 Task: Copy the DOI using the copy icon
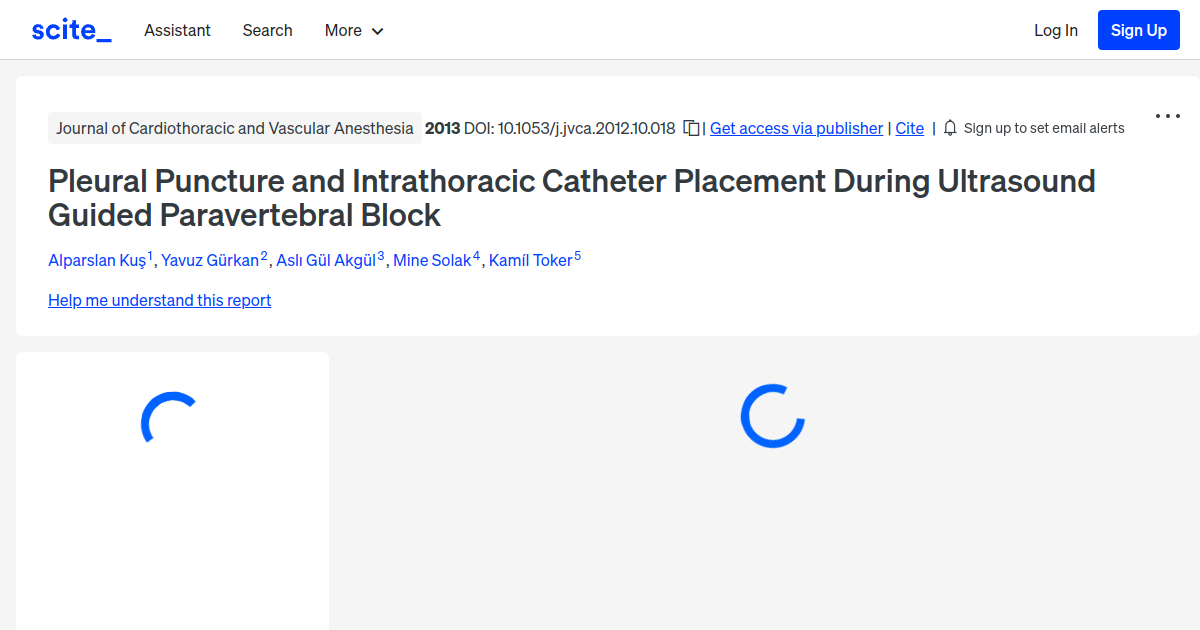coord(690,128)
